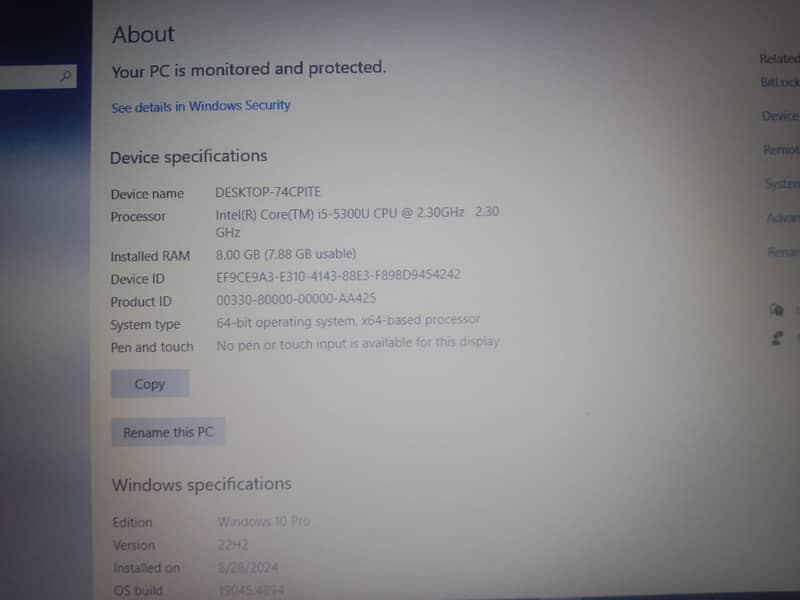Open the Device Manager related link
Image resolution: width=800 pixels, height=600 pixels.
coord(781,116)
